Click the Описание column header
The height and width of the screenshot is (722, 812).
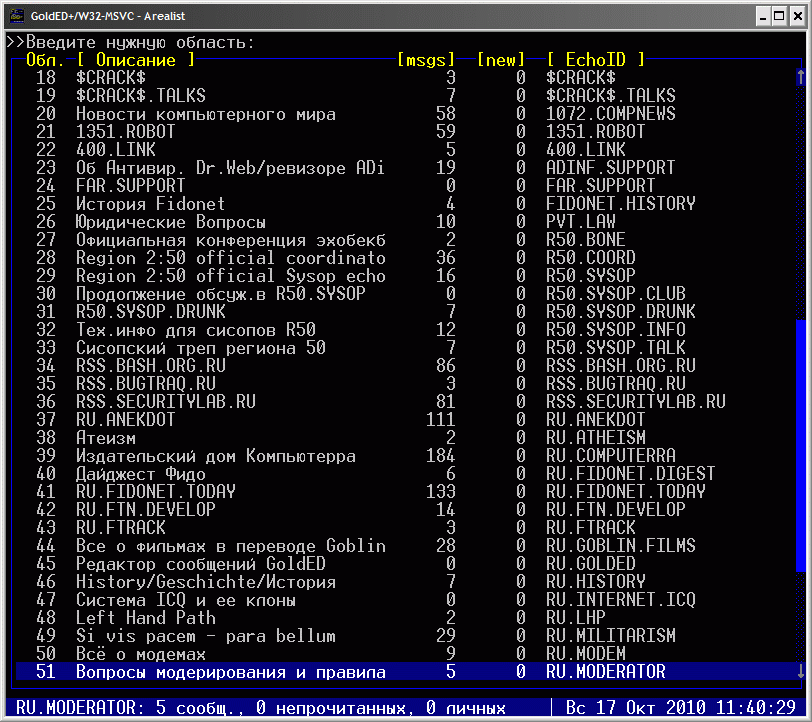click(136, 60)
